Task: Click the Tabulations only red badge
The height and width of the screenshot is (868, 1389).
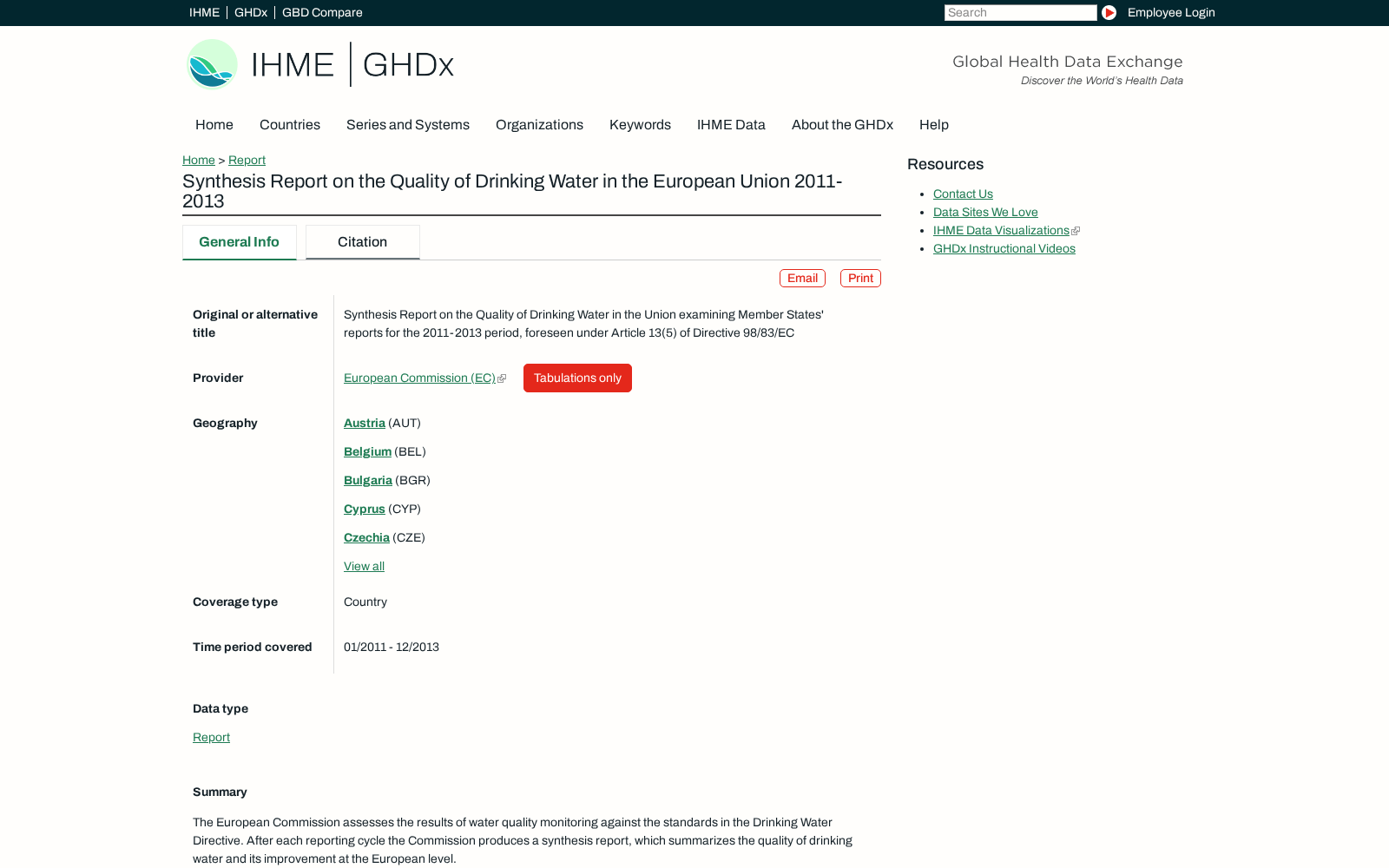Action: coord(577,378)
